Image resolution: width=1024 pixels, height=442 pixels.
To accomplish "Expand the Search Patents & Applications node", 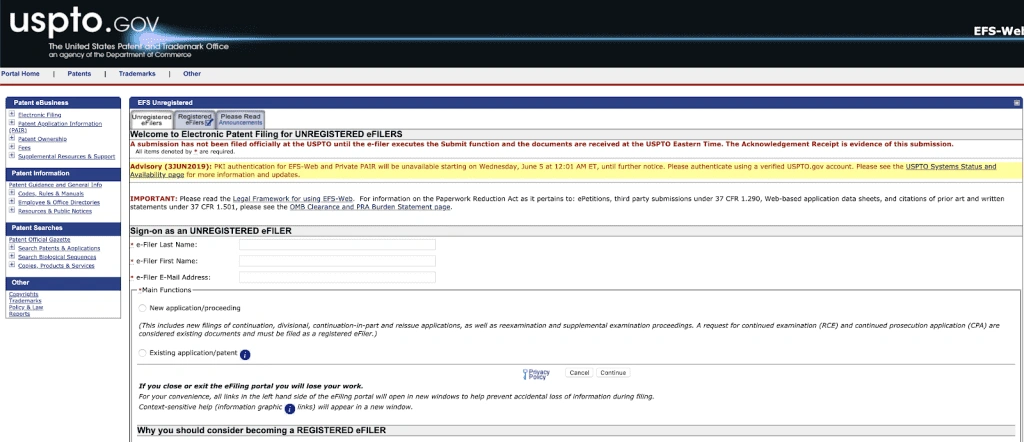I will coord(12,248).
